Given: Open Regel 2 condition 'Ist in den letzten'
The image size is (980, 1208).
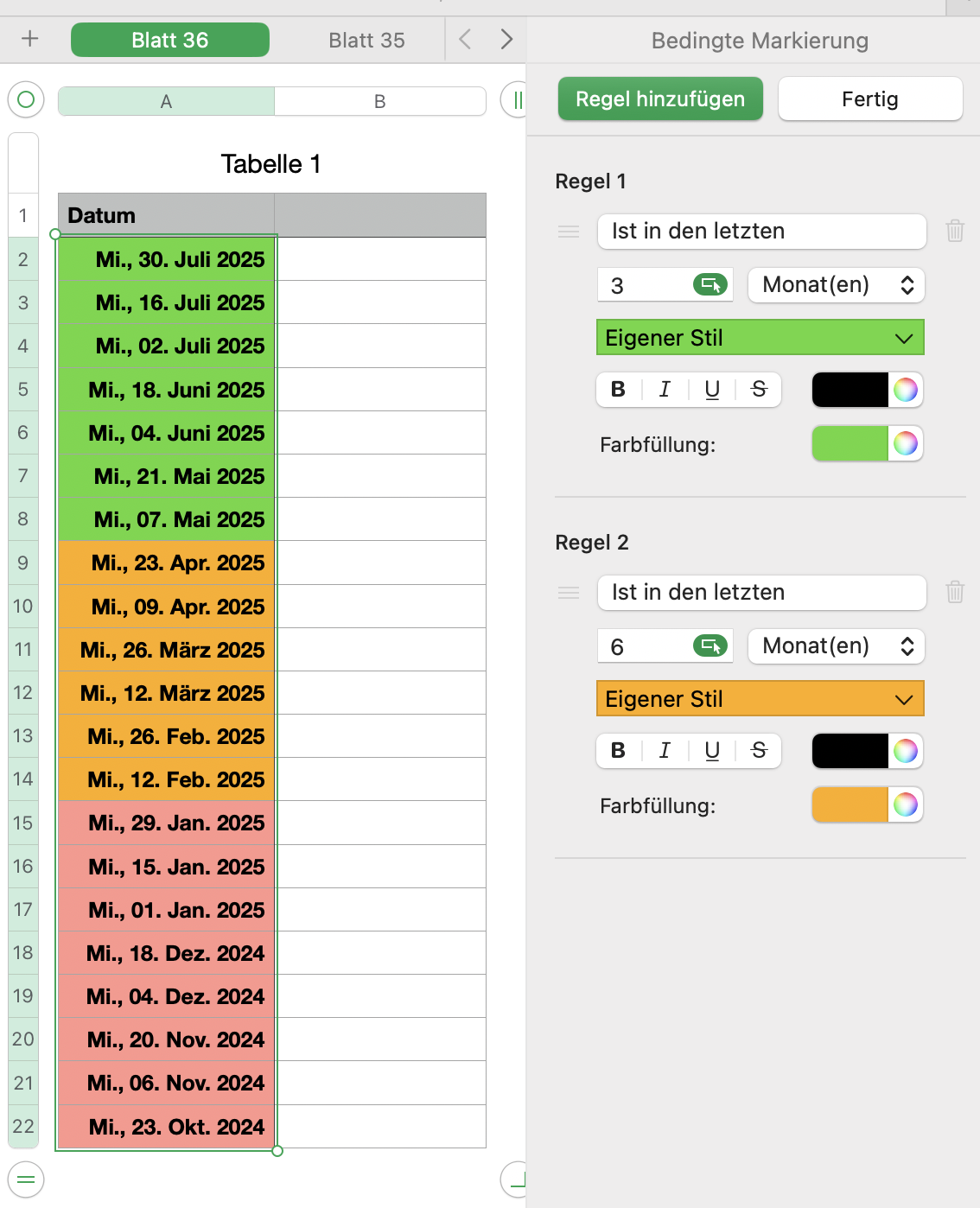Looking at the screenshot, I should pos(761,593).
